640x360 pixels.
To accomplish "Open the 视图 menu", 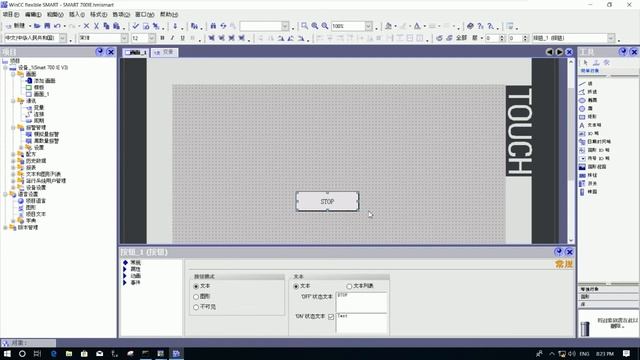I will 55,14.
